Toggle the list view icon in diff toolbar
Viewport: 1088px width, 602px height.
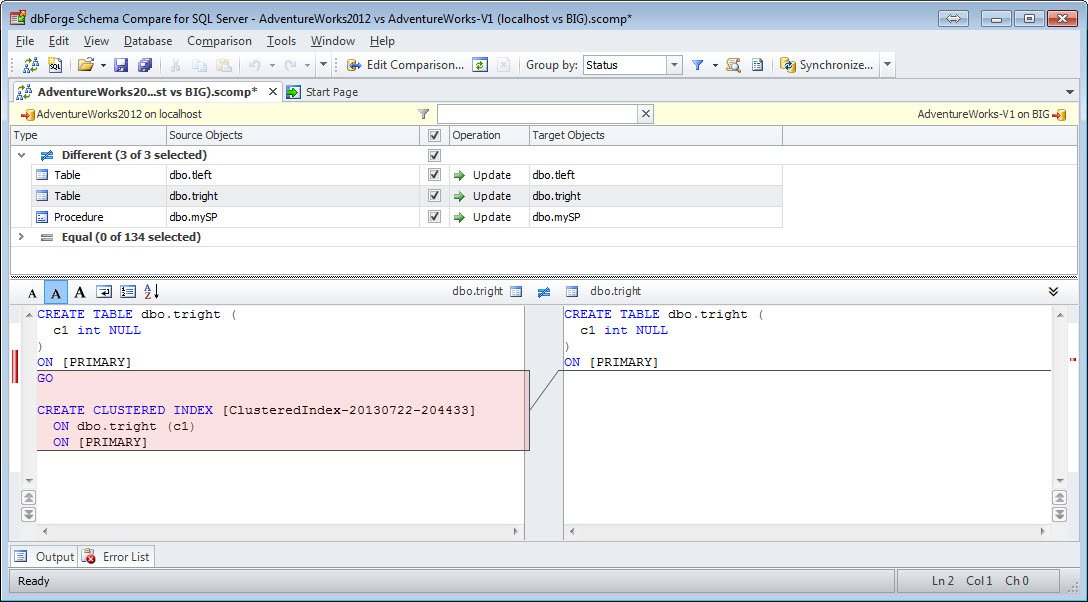pyautogui.click(x=128, y=293)
